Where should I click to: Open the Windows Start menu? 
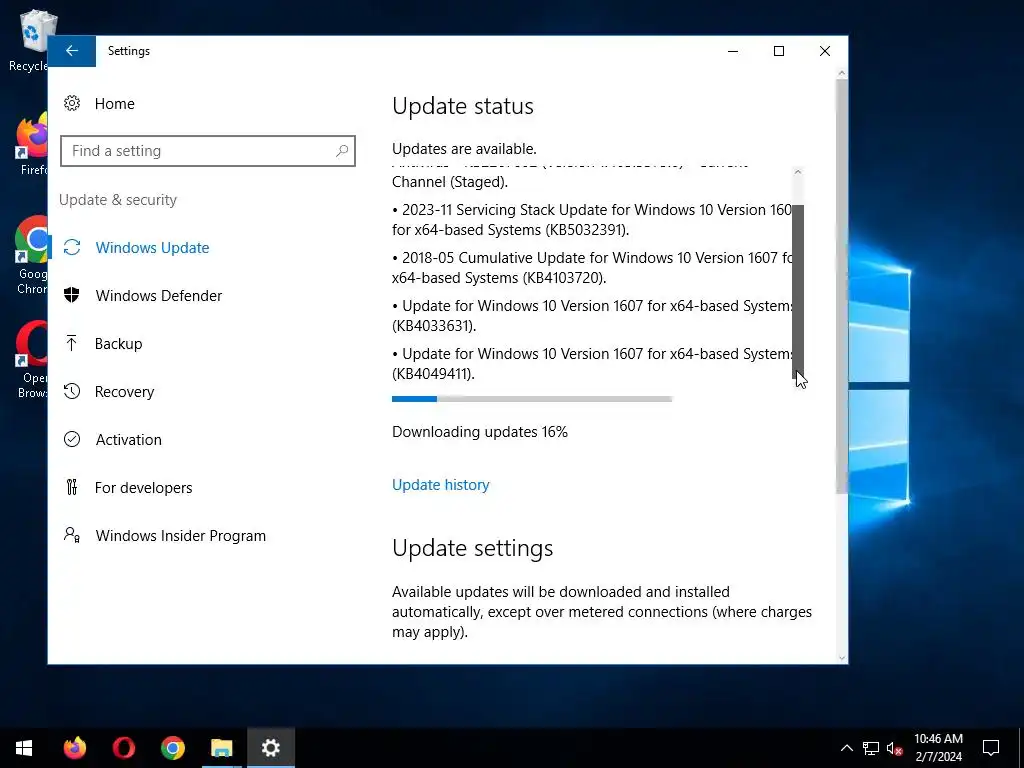click(x=24, y=748)
